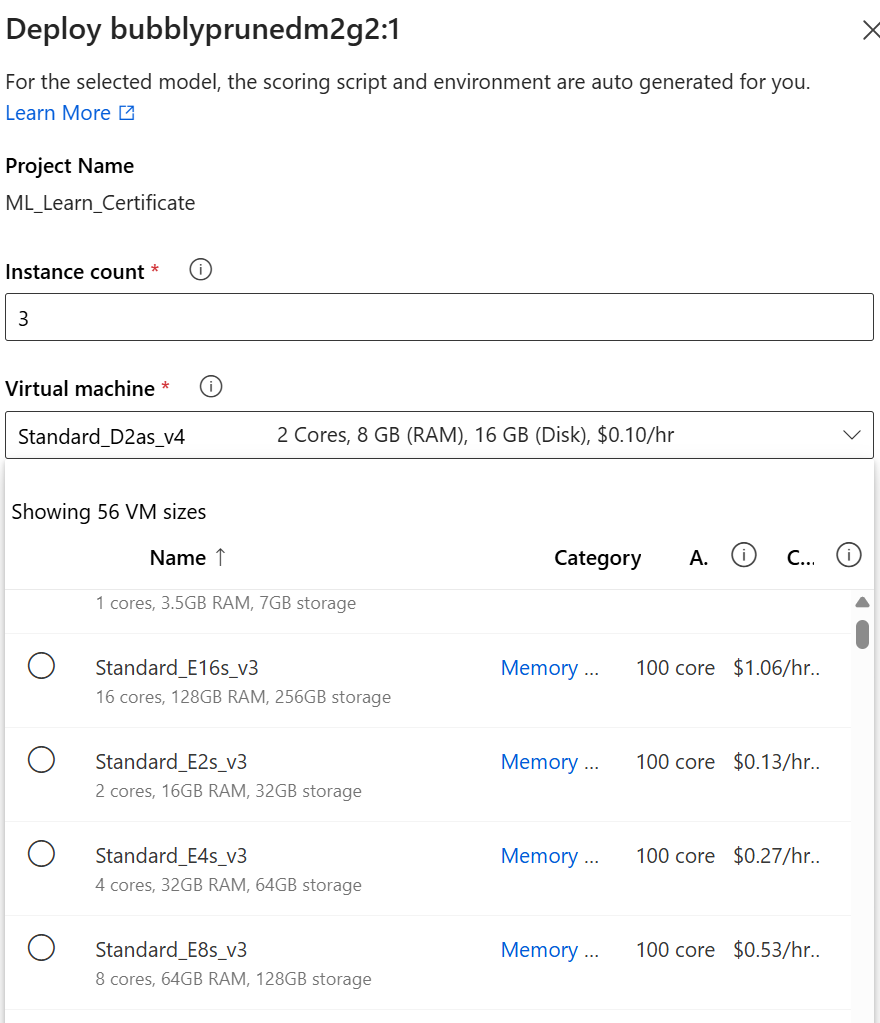Screen dimensions: 880x1023
Task: Select the Standard_E16s_v3 radio button
Action: click(42, 666)
